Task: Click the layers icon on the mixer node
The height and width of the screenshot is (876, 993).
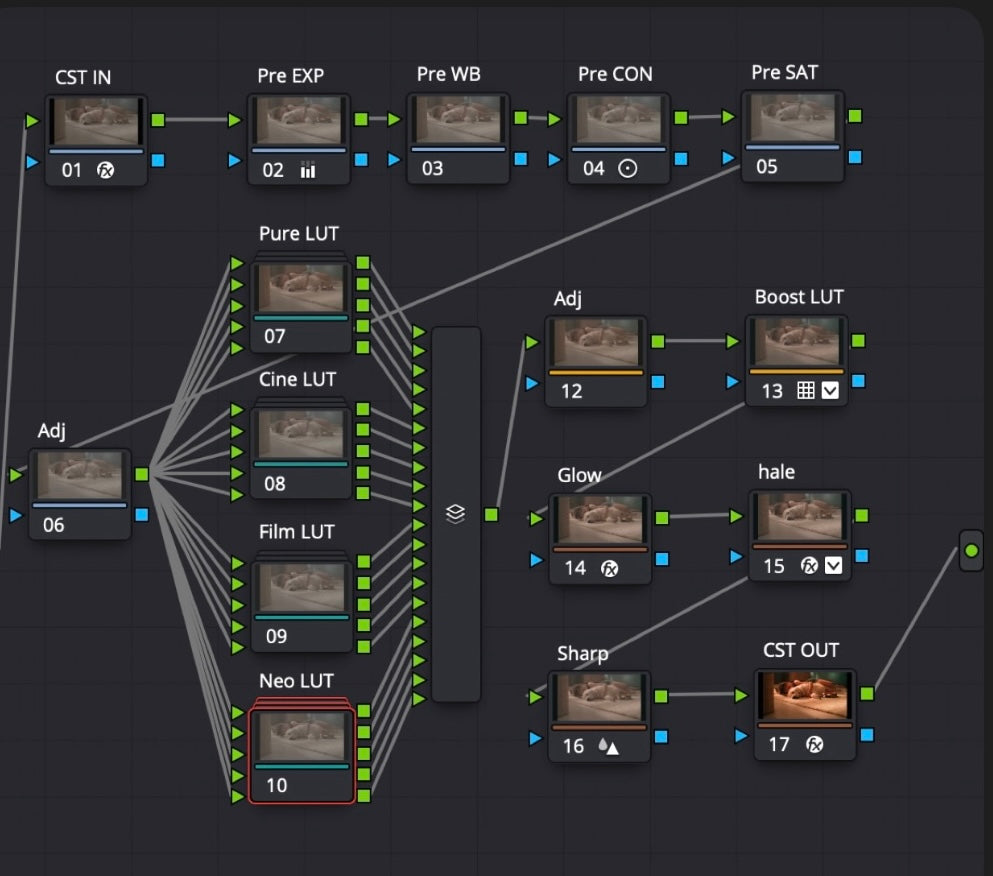Action: click(x=455, y=514)
